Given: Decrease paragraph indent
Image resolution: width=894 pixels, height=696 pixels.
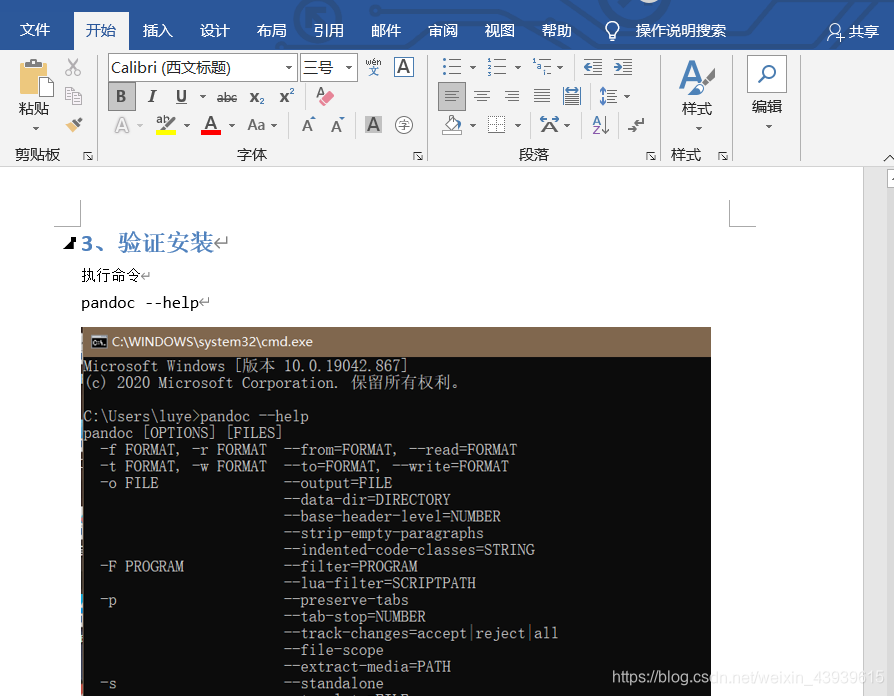Looking at the screenshot, I should click(592, 67).
